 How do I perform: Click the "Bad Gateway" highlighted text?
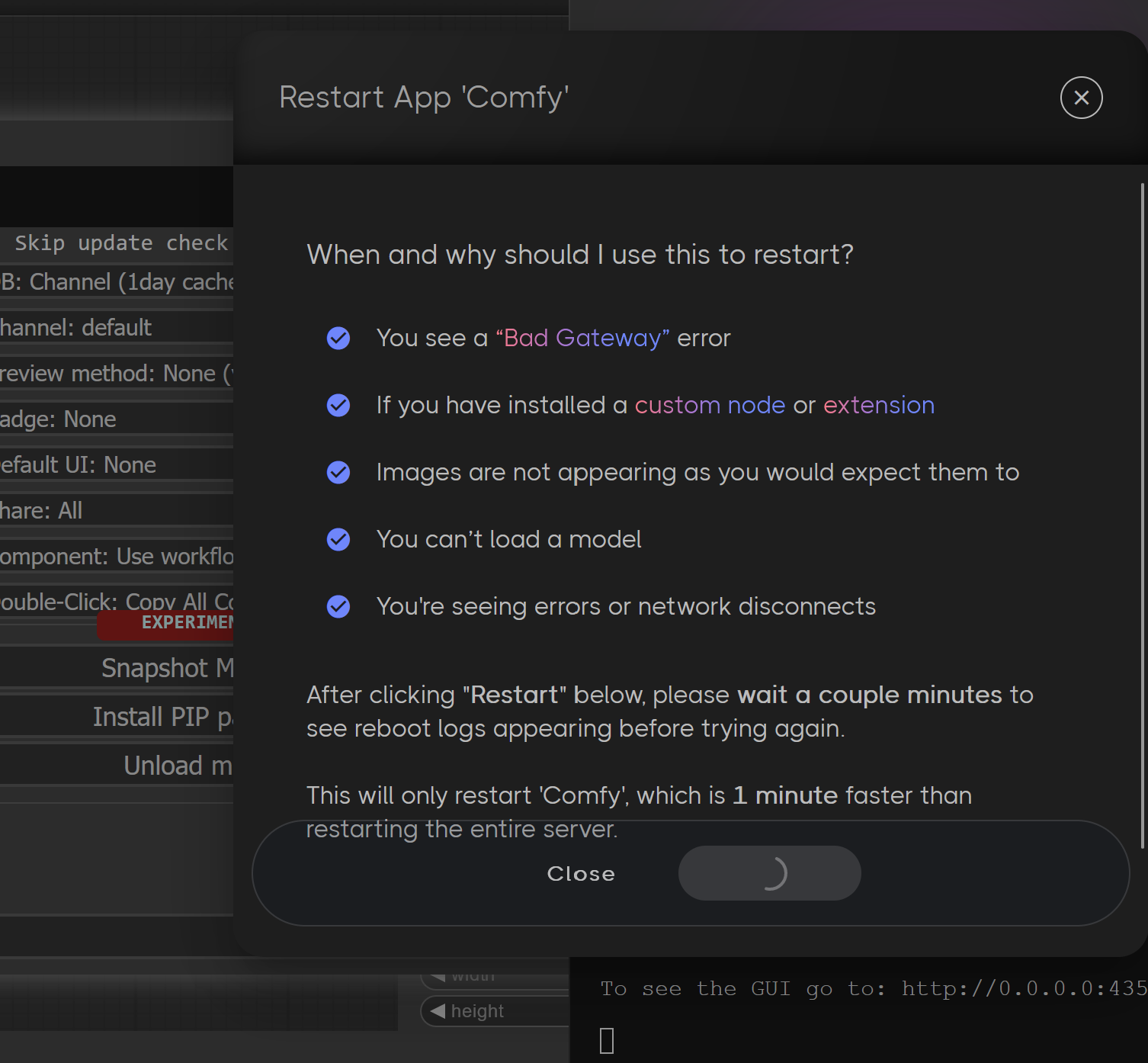pos(583,338)
